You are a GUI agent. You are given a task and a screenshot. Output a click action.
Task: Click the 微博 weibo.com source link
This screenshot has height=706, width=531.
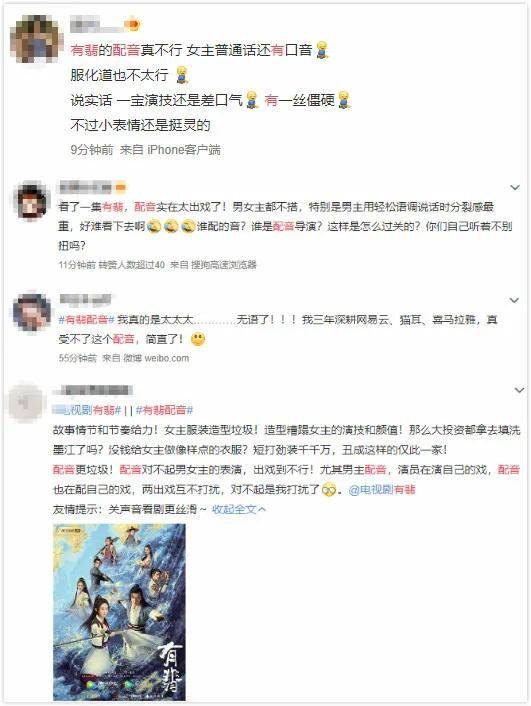coord(156,358)
